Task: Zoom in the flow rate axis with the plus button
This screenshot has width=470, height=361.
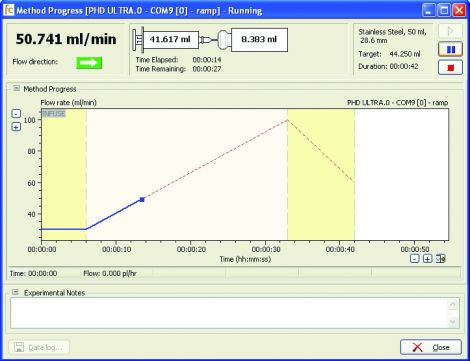Action: [16, 127]
